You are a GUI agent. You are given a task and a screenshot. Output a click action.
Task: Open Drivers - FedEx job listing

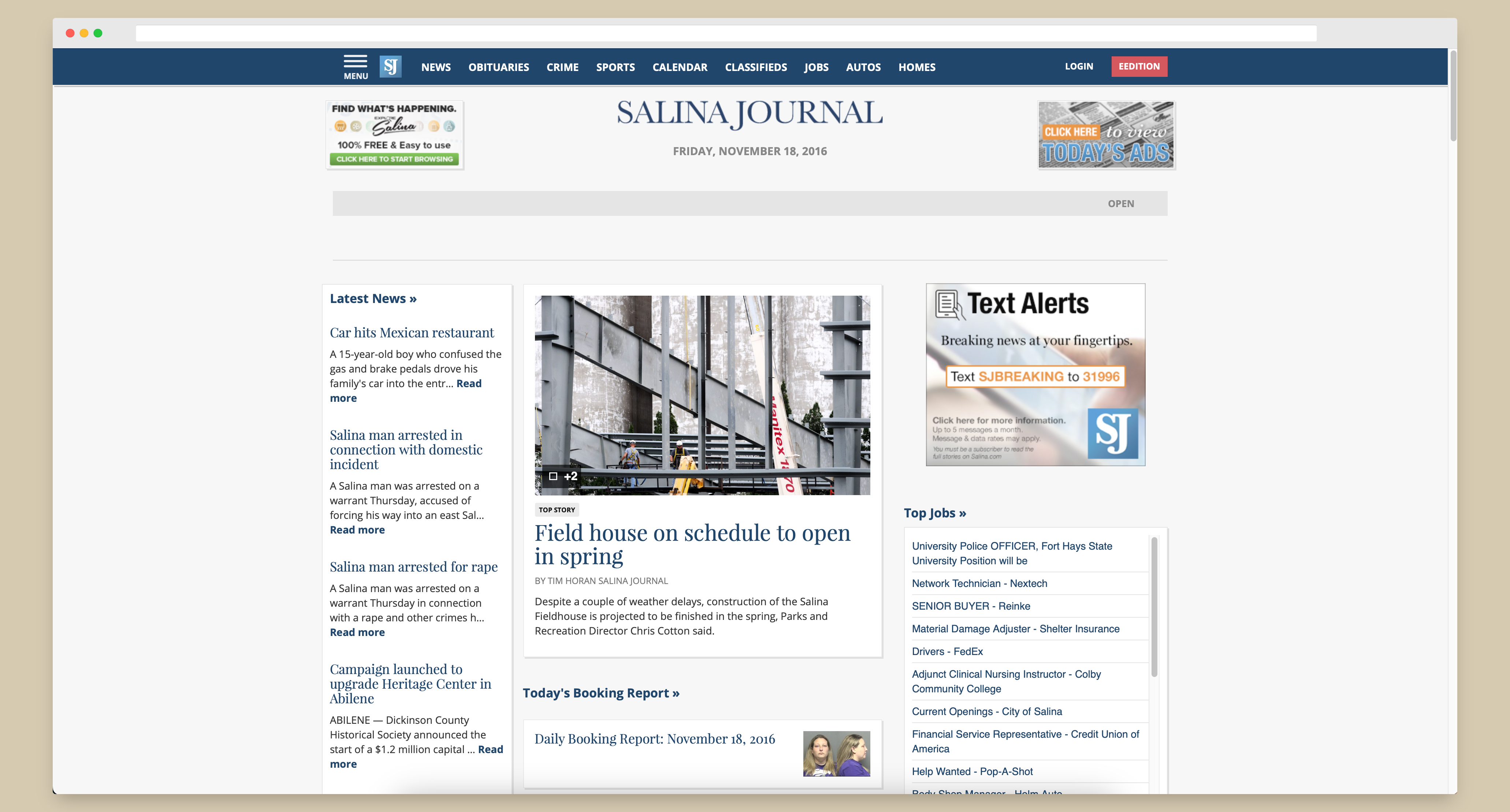(947, 651)
